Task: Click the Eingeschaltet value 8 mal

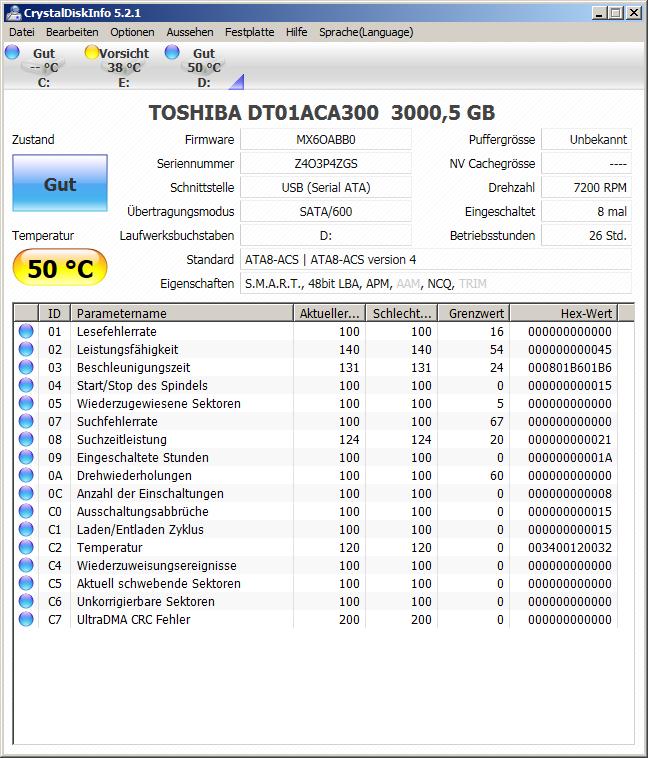Action: pos(586,211)
